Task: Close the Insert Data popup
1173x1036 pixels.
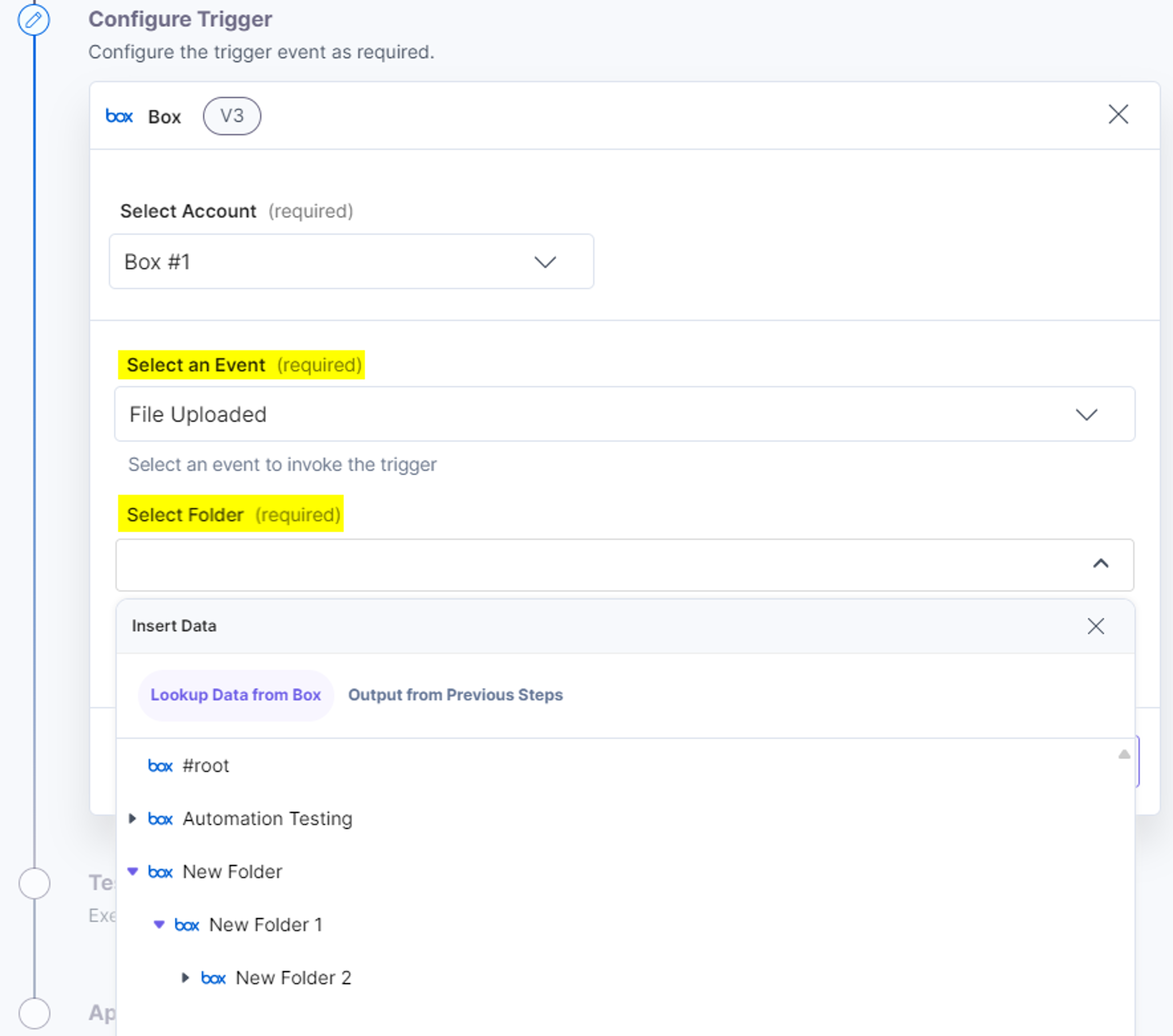Action: (x=1095, y=626)
